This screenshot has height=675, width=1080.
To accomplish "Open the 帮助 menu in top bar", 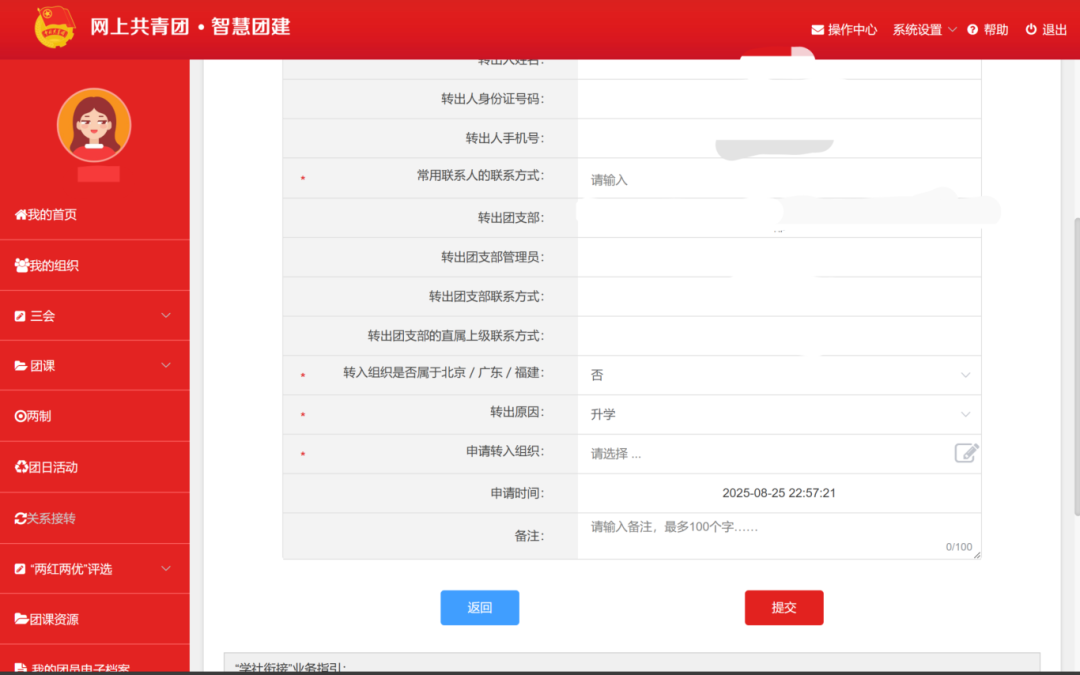I will (x=988, y=29).
